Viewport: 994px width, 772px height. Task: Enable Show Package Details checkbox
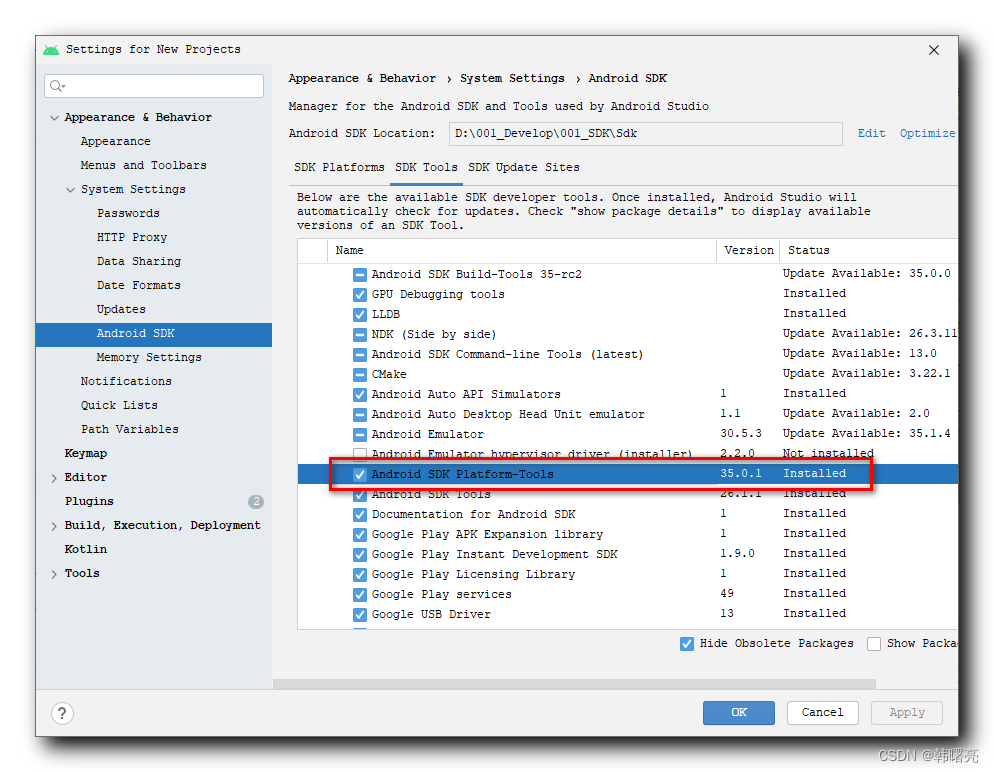click(x=874, y=644)
